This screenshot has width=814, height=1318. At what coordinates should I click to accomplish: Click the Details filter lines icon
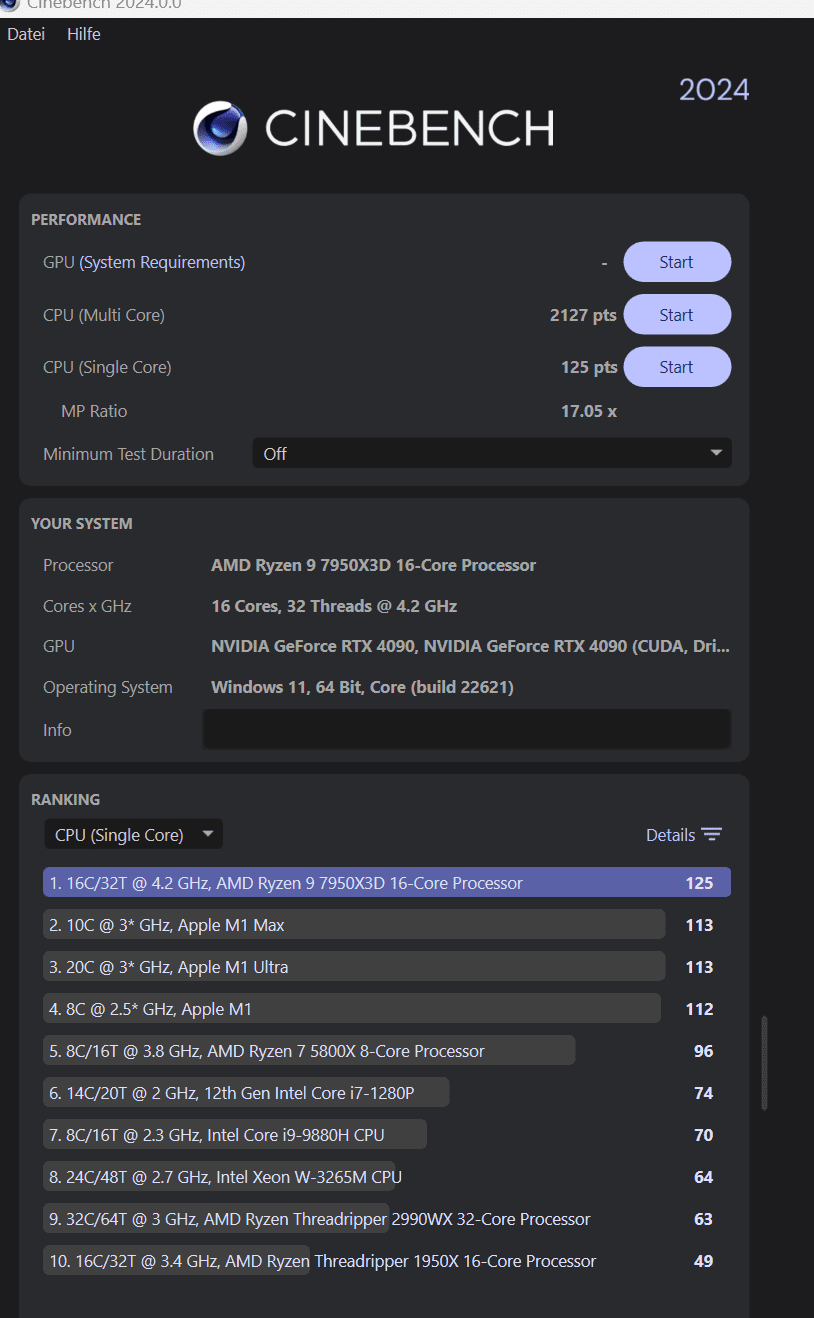tap(711, 835)
